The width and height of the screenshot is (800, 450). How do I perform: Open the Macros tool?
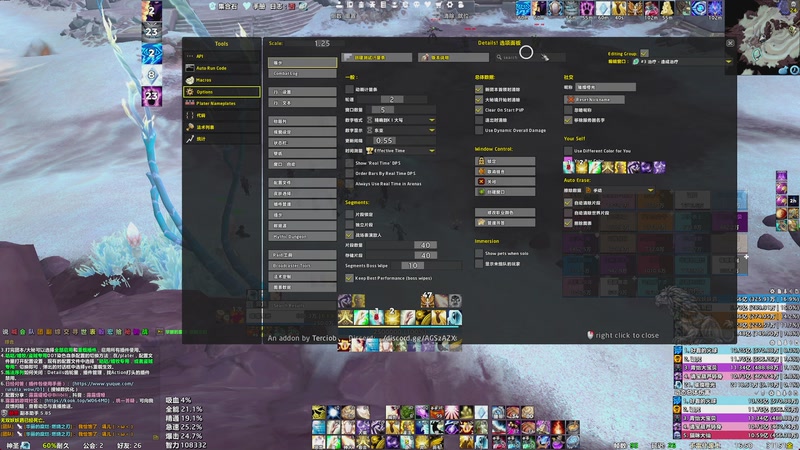(x=221, y=80)
